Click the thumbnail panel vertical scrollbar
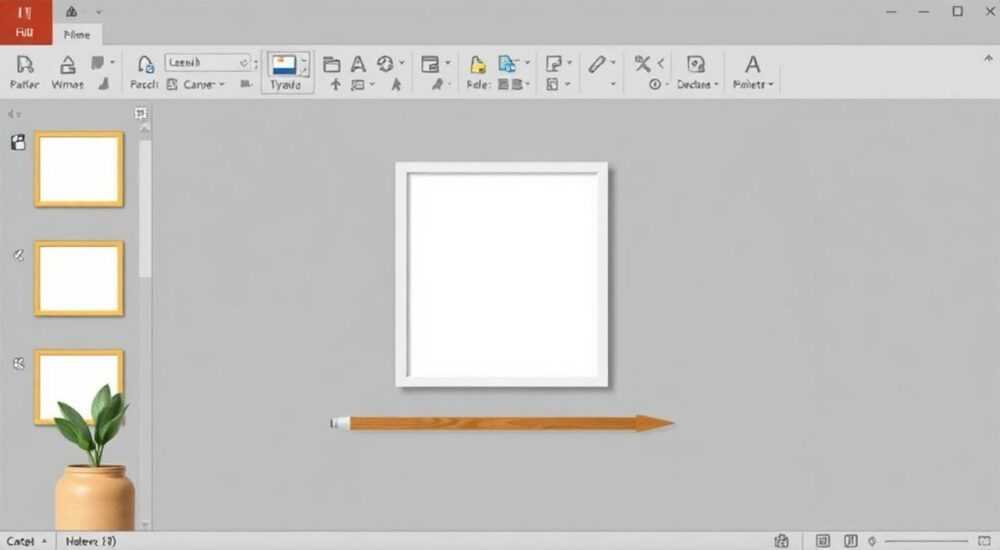Screen dimensions: 1000x550 [x=145, y=209]
